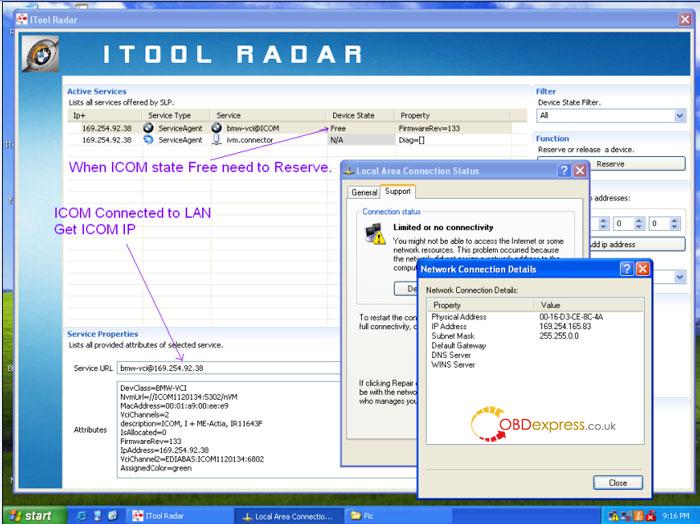This screenshot has width=700, height=524.
Task: Click the Property header in Network Connection Details
Action: click(x=481, y=305)
